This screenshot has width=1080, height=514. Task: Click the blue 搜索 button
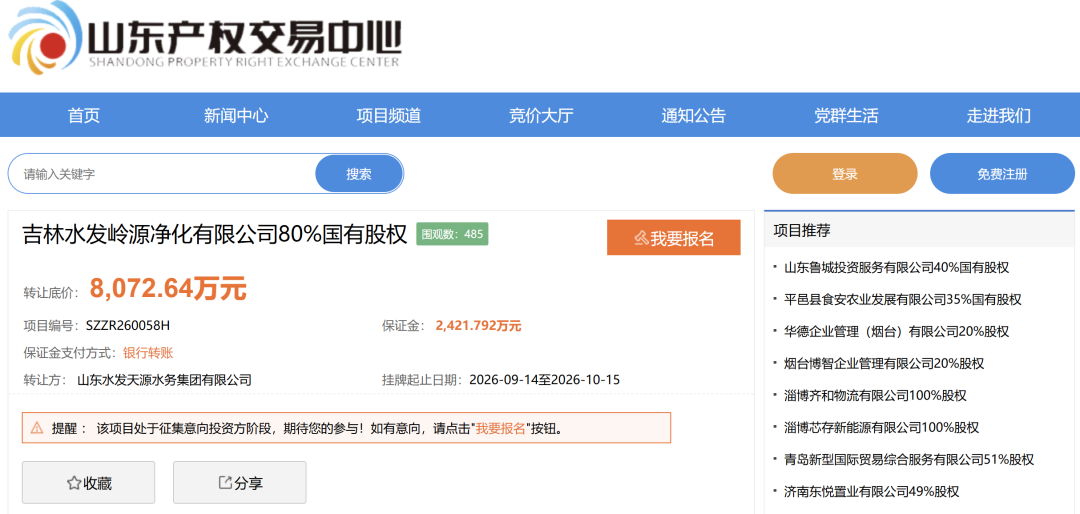pos(359,174)
